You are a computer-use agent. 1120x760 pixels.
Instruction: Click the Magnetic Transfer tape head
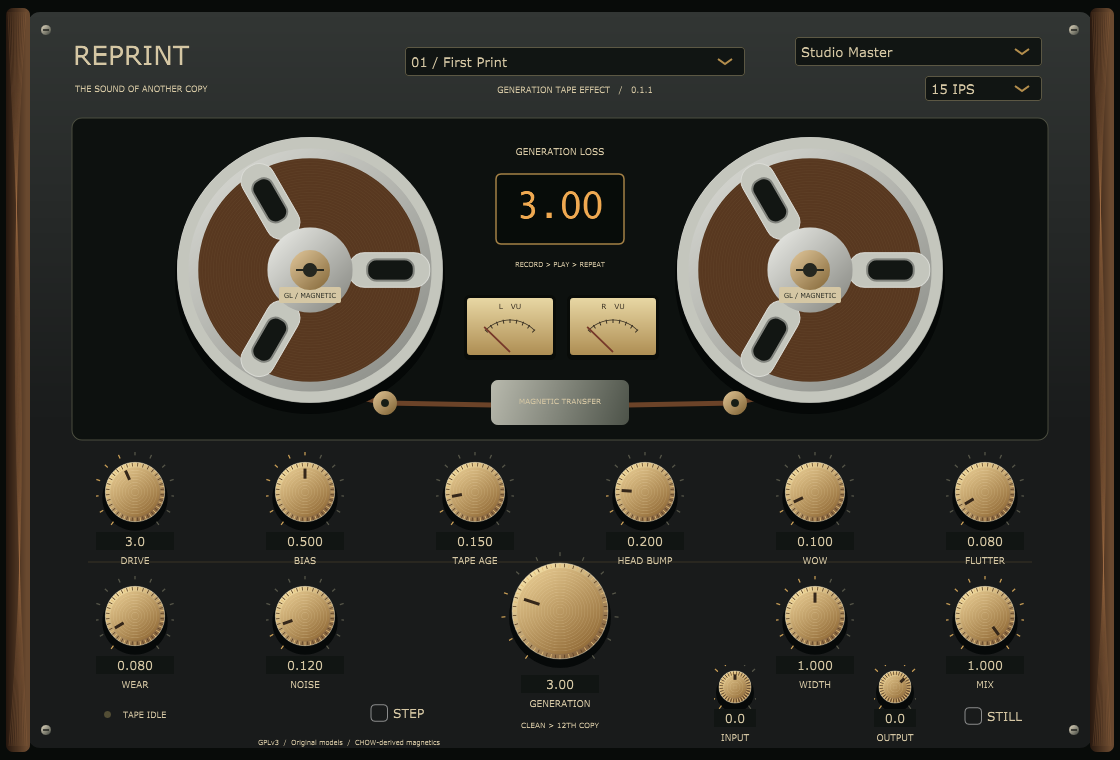point(560,402)
